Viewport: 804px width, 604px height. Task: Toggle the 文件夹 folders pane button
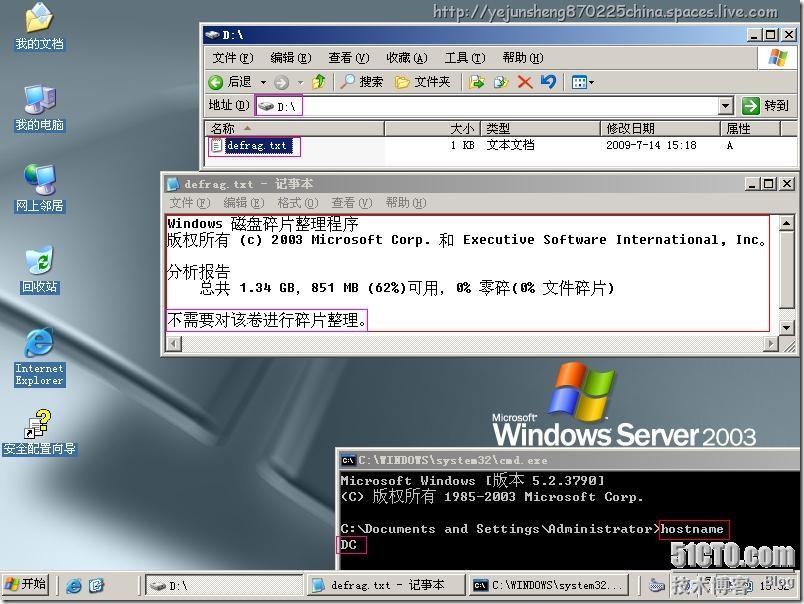click(x=423, y=82)
